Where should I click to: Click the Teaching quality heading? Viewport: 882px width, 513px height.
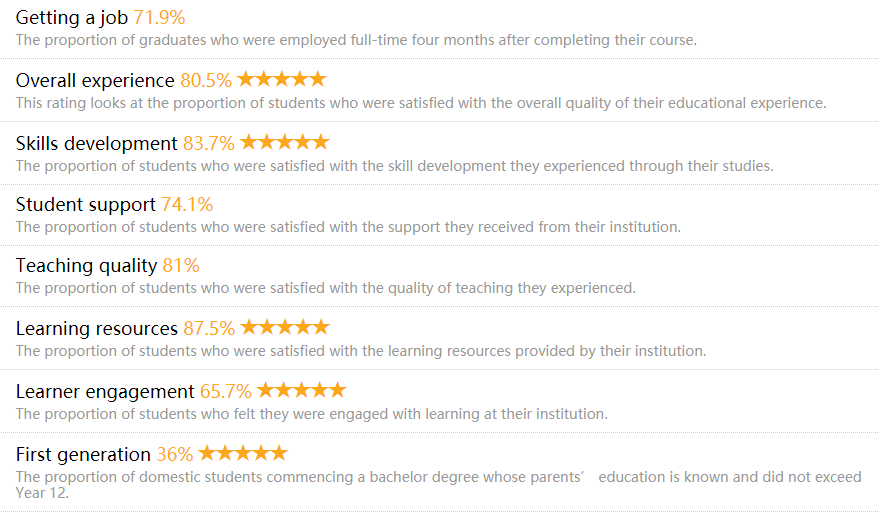86,266
